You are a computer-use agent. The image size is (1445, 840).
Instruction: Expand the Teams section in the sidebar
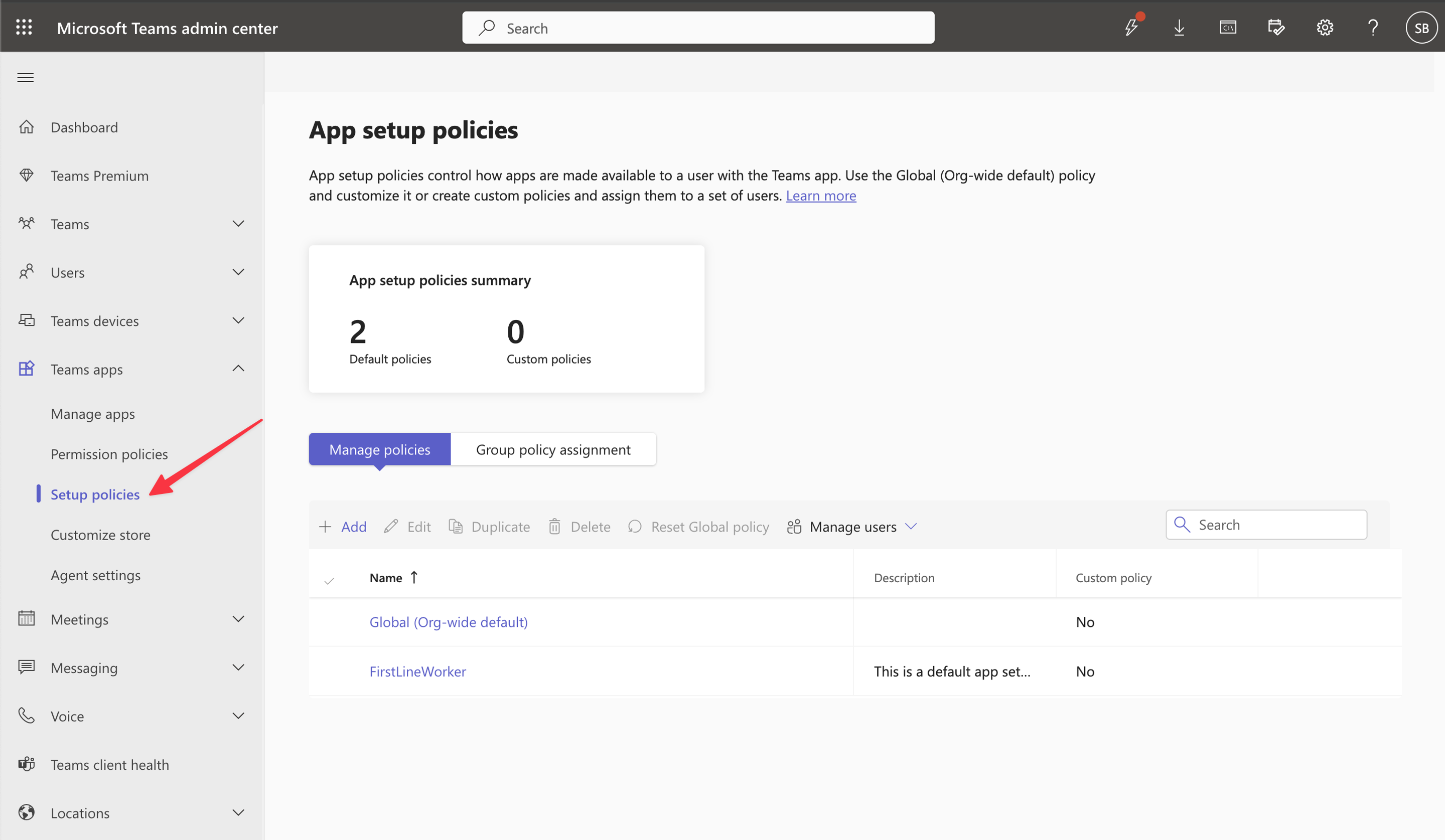coord(239,224)
